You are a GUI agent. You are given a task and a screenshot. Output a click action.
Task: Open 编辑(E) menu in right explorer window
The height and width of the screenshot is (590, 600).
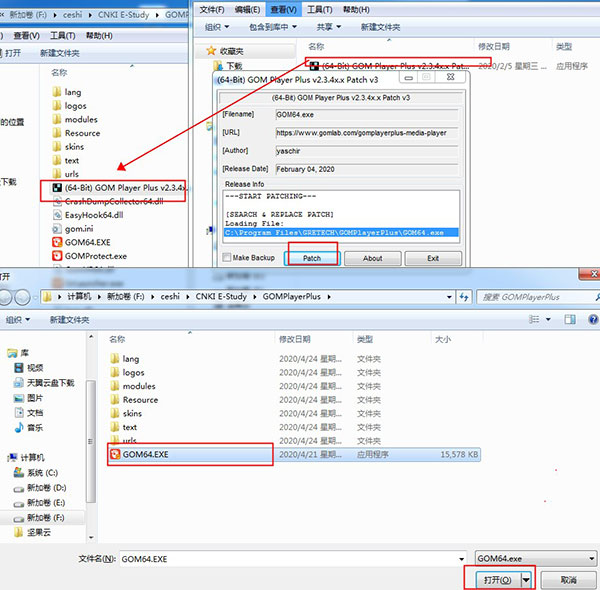[x=247, y=10]
